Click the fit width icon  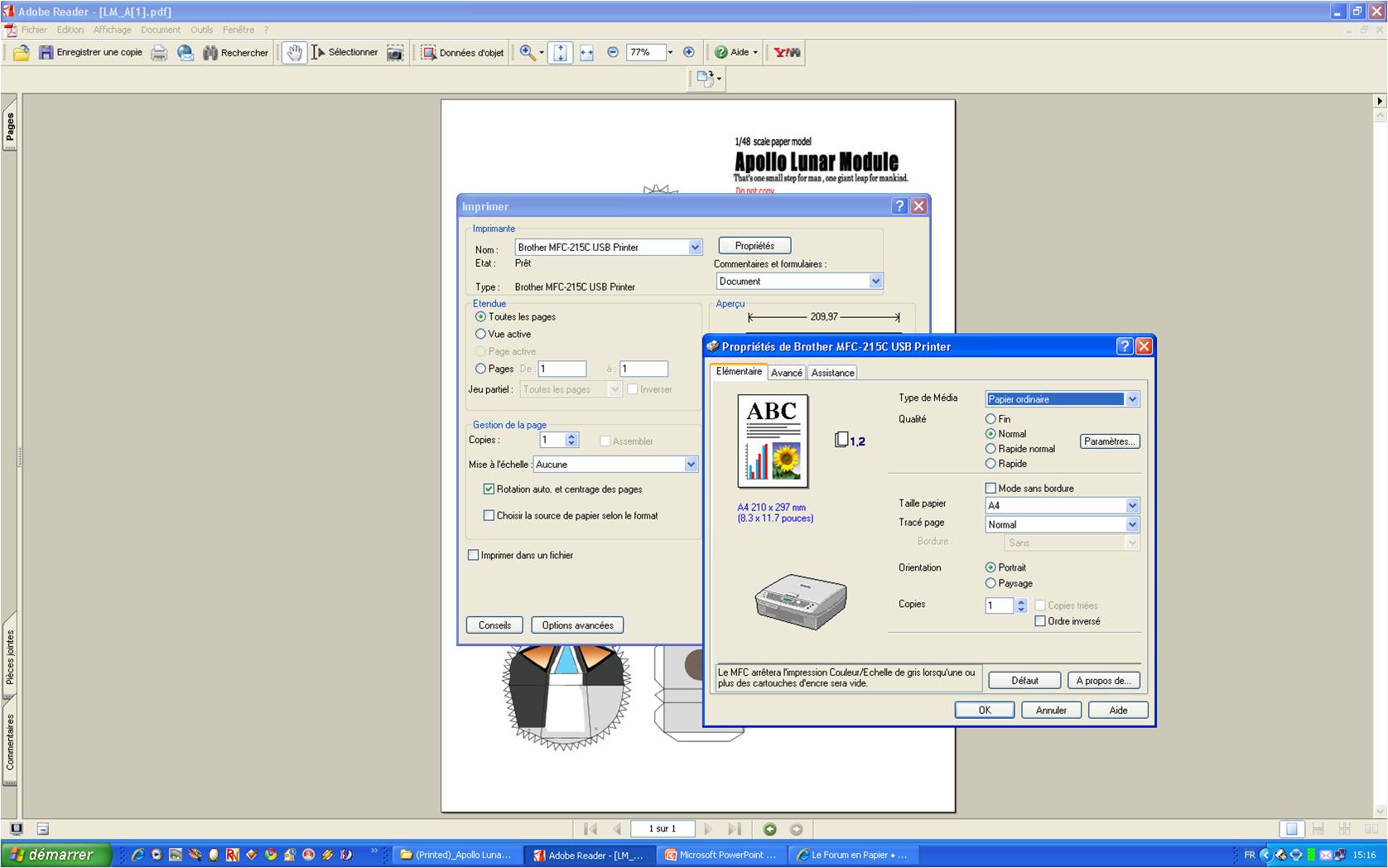coord(586,52)
